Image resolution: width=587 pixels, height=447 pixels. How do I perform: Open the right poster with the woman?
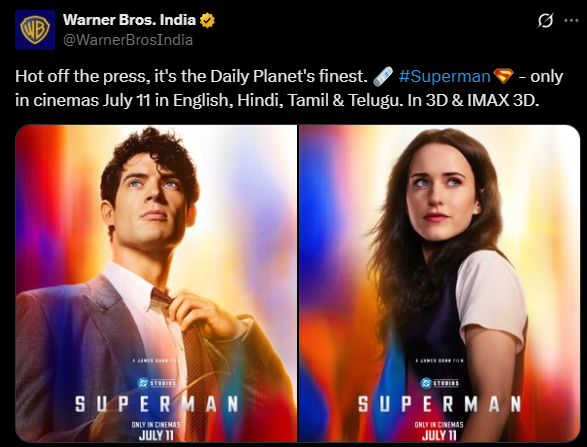439,283
